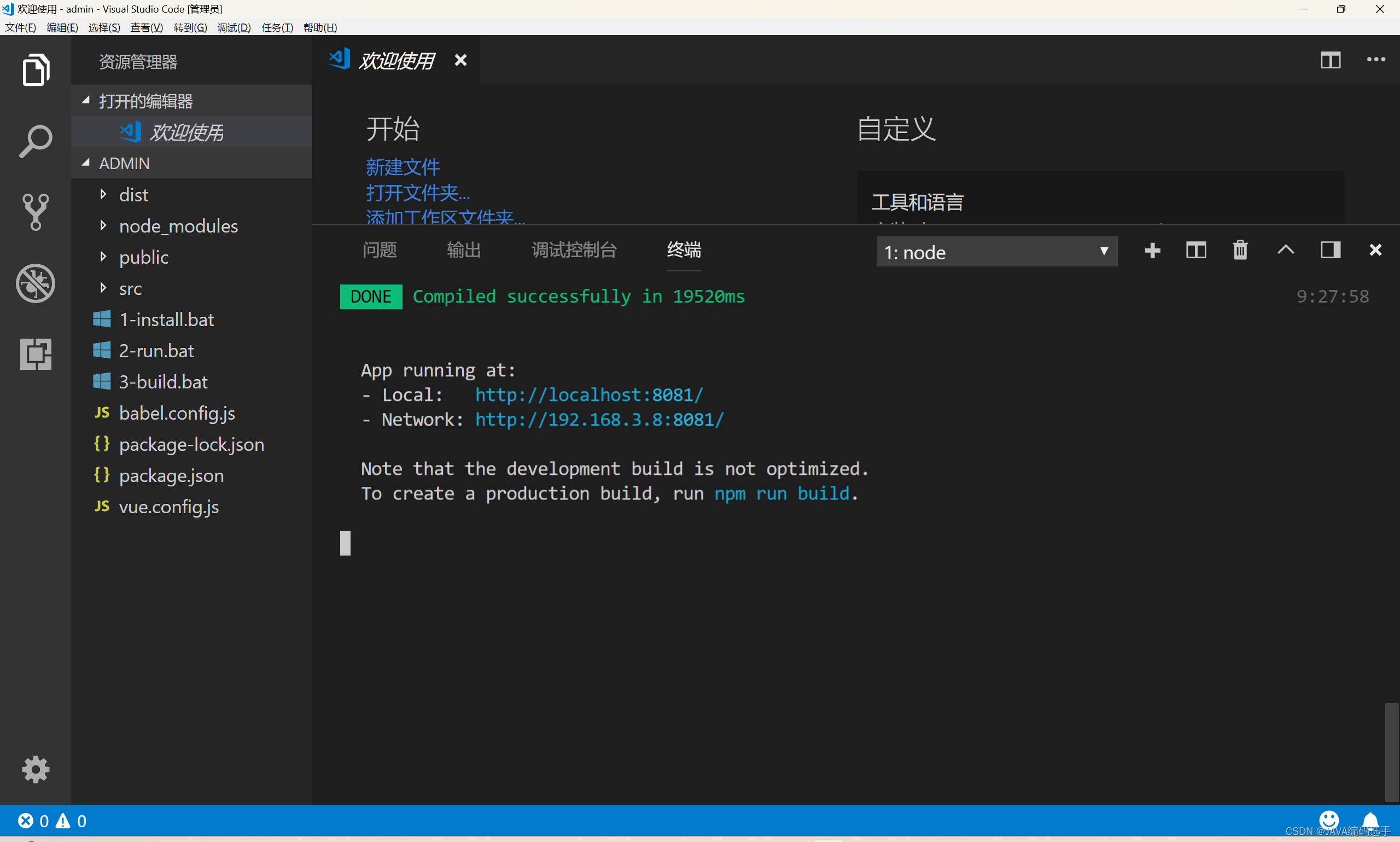The image size is (1400, 842).
Task: Open the 帮助(H) menu
Action: pos(320,27)
